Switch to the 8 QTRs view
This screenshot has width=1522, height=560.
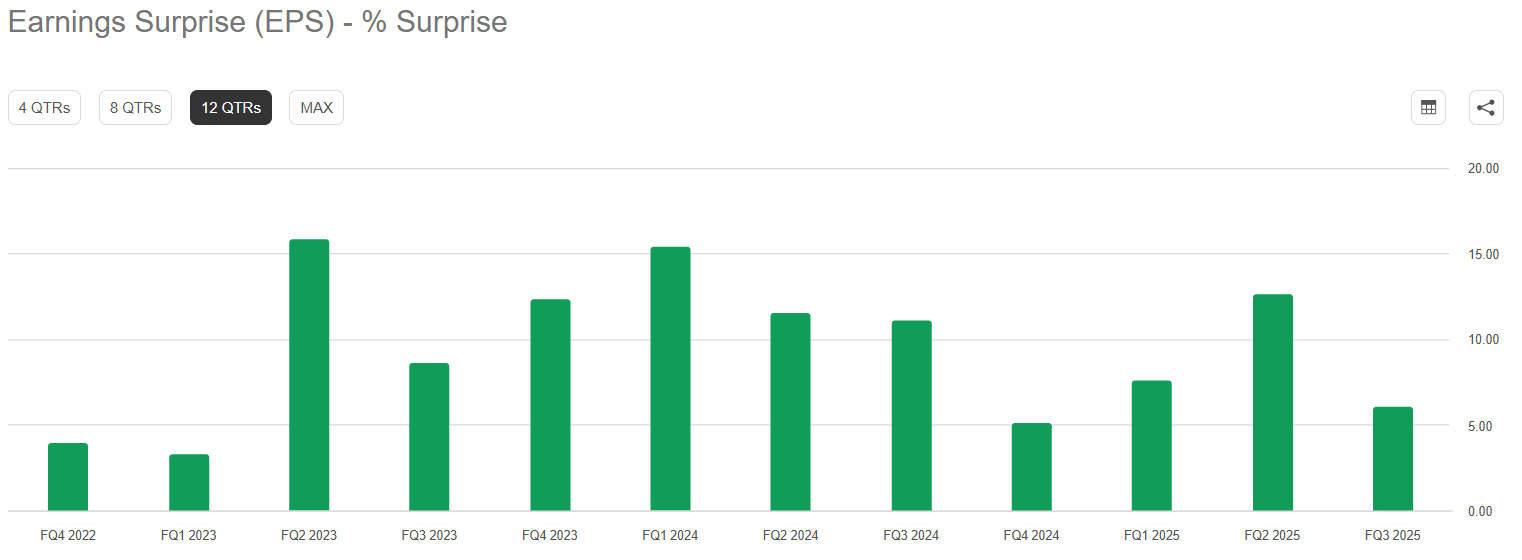tap(135, 108)
